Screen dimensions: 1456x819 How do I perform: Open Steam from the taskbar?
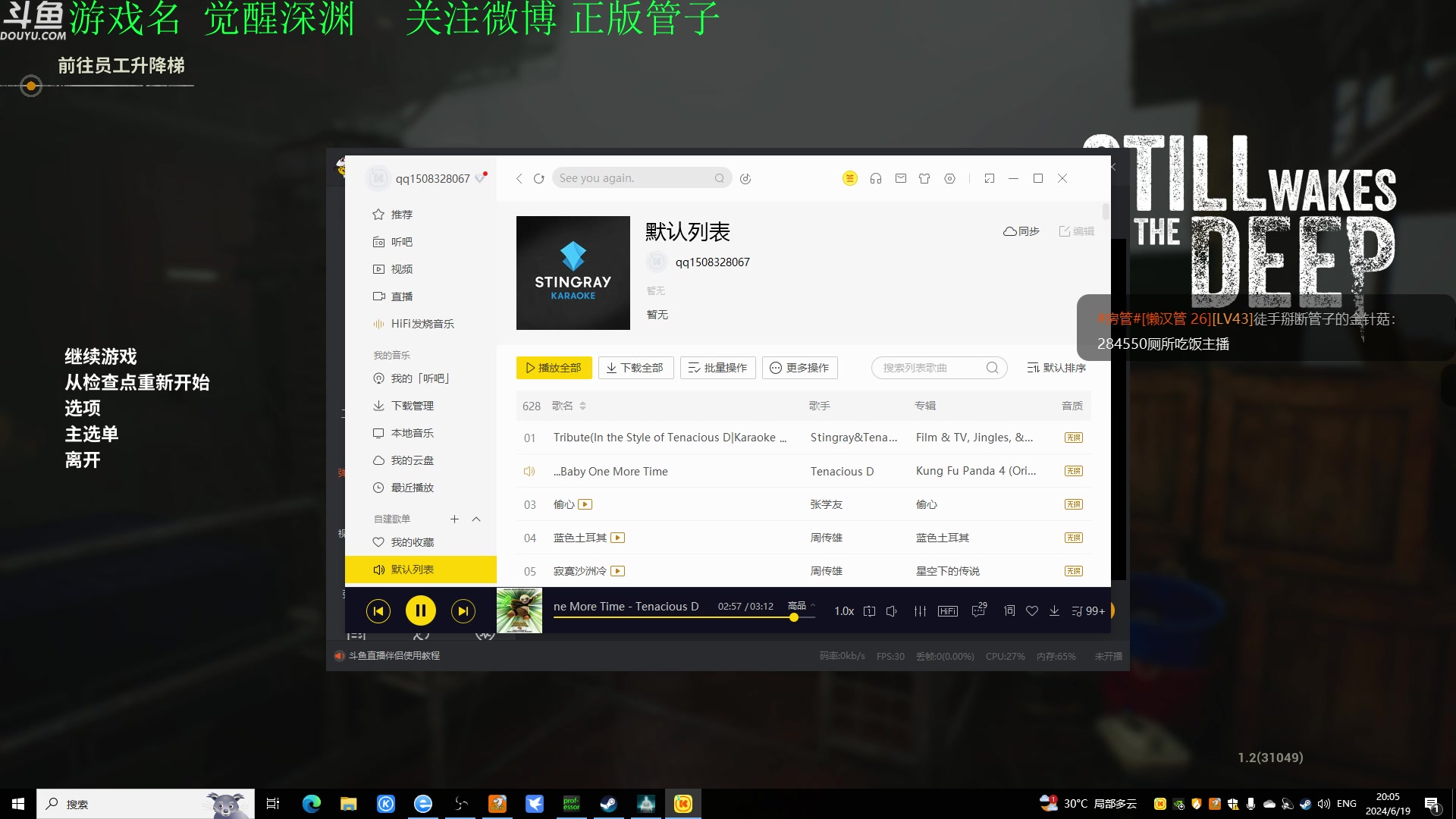pyautogui.click(x=608, y=804)
